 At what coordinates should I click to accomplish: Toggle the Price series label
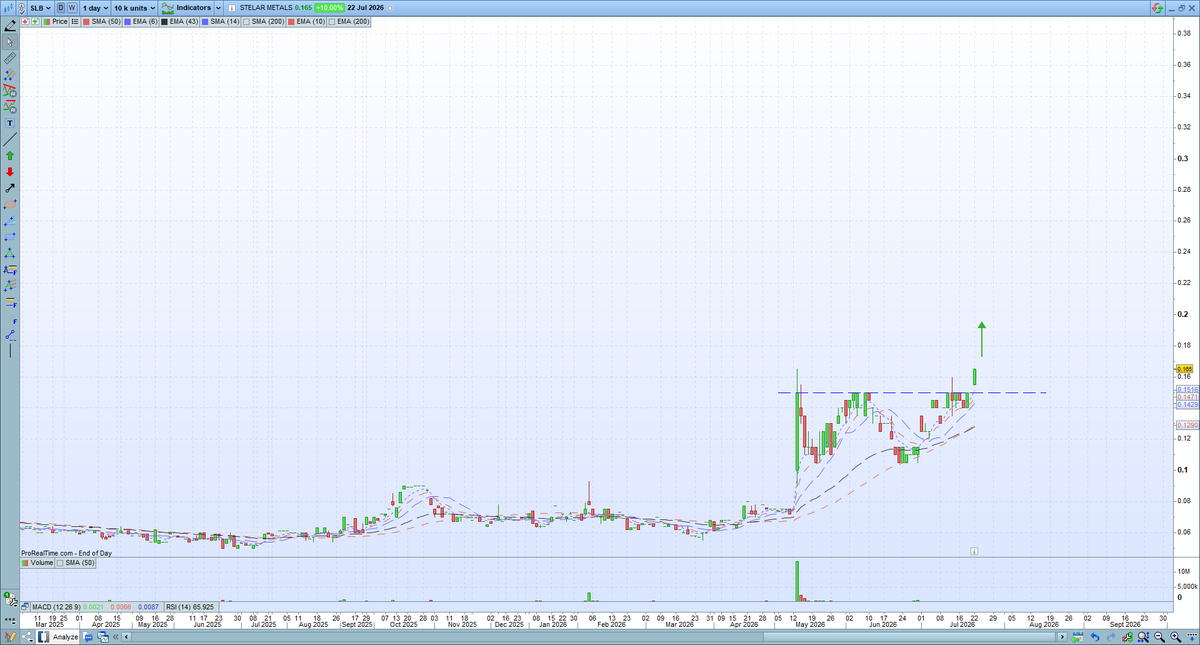click(54, 21)
